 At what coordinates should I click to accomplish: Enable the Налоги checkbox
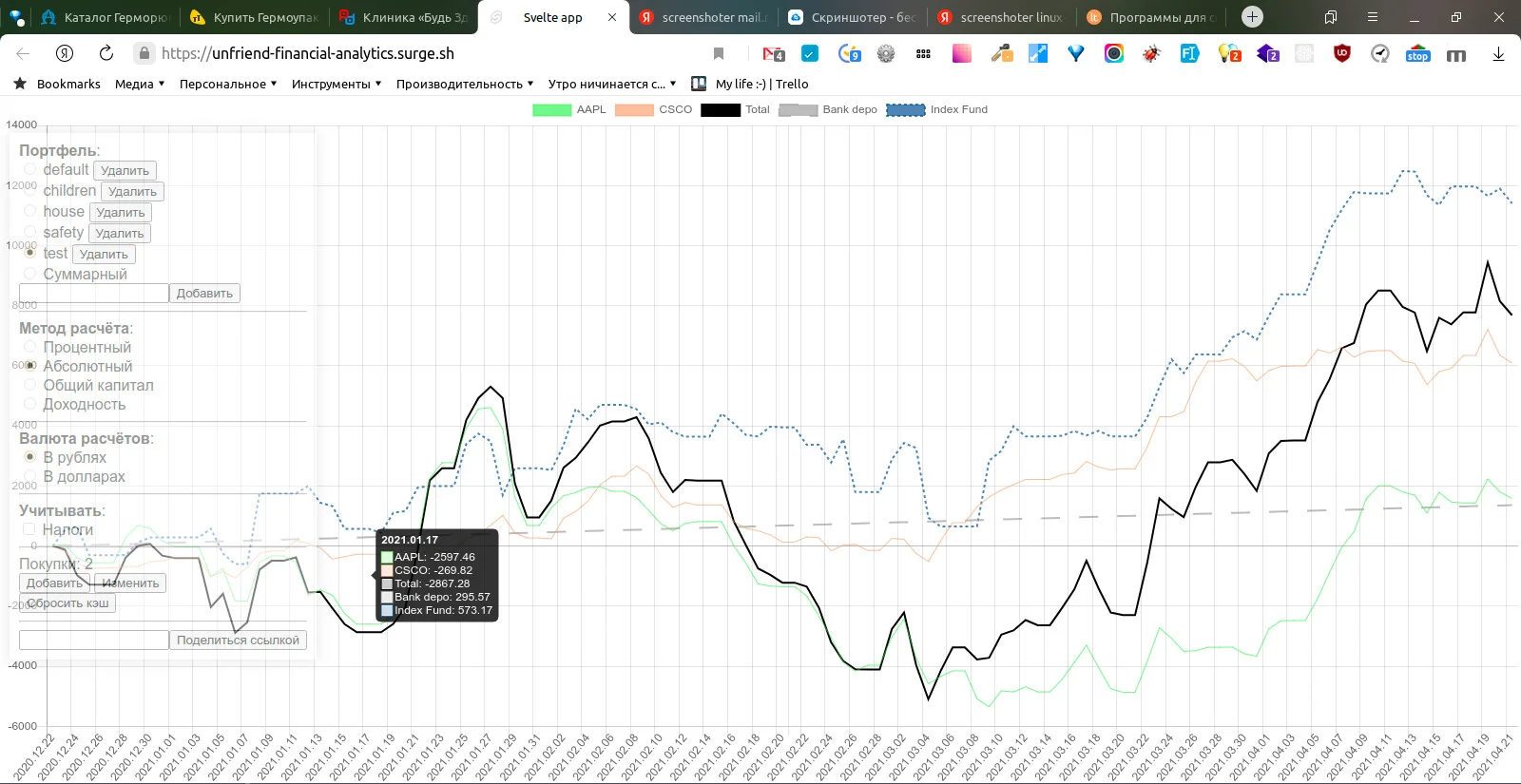point(29,529)
